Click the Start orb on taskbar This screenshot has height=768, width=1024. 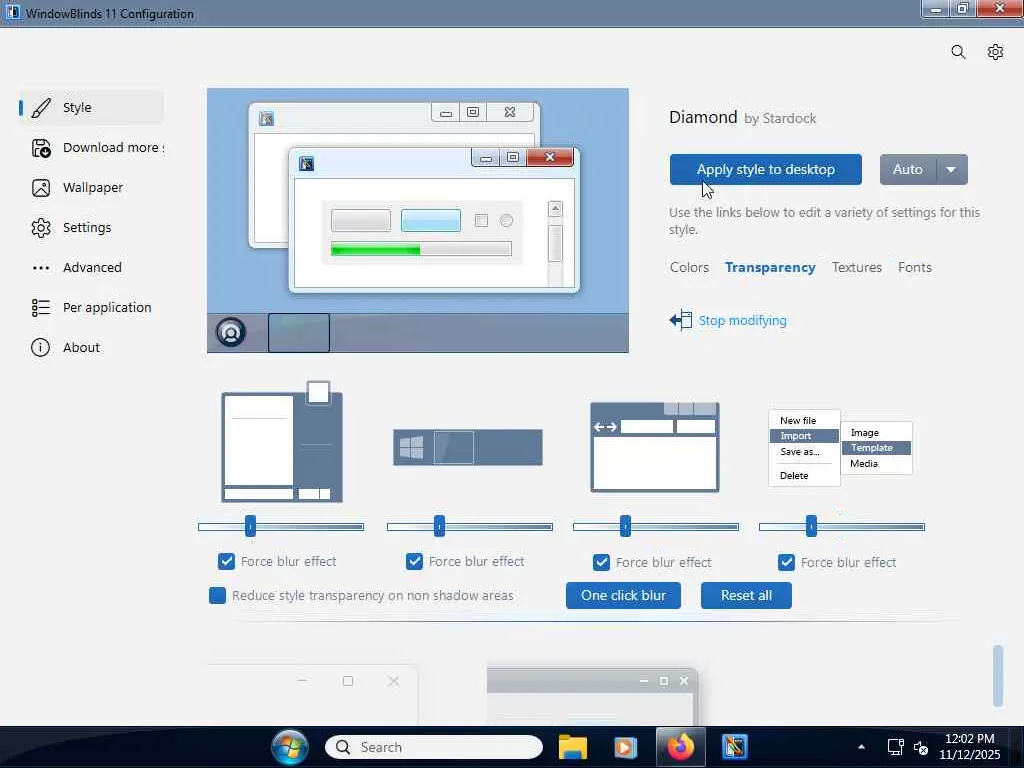tap(290, 747)
